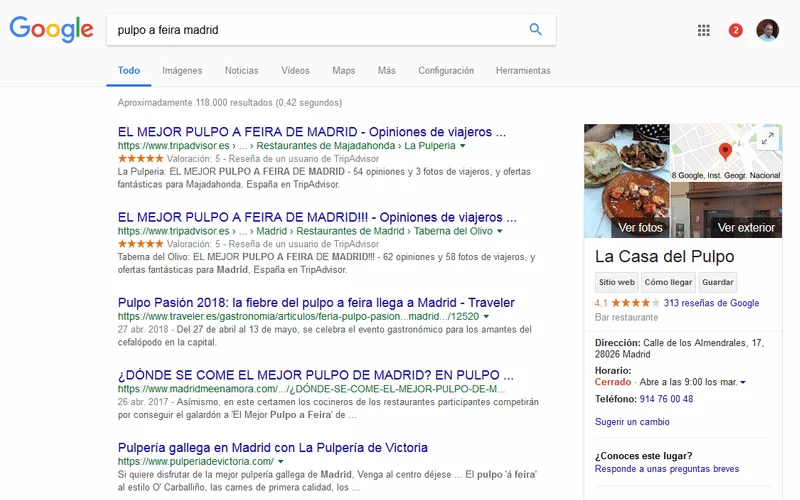Switch to the Maps tab
The height and width of the screenshot is (500, 800).
click(x=343, y=70)
